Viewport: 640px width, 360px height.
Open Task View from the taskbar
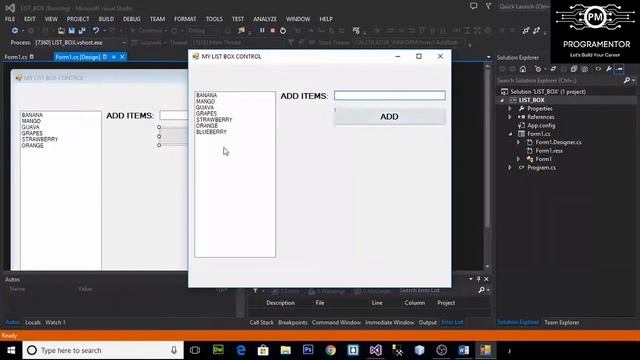pos(195,350)
